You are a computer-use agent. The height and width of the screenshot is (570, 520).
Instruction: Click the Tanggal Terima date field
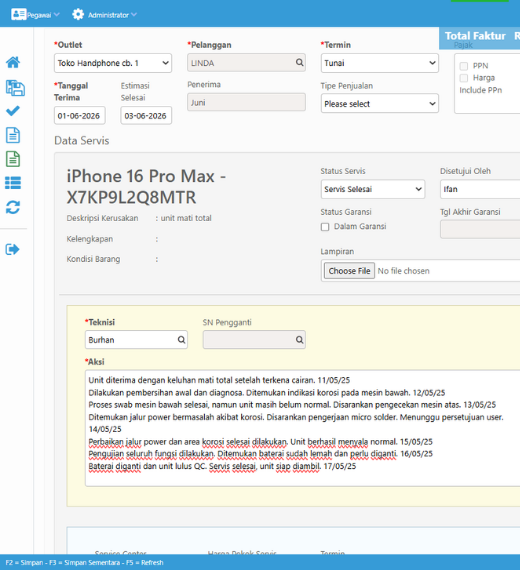(80, 116)
